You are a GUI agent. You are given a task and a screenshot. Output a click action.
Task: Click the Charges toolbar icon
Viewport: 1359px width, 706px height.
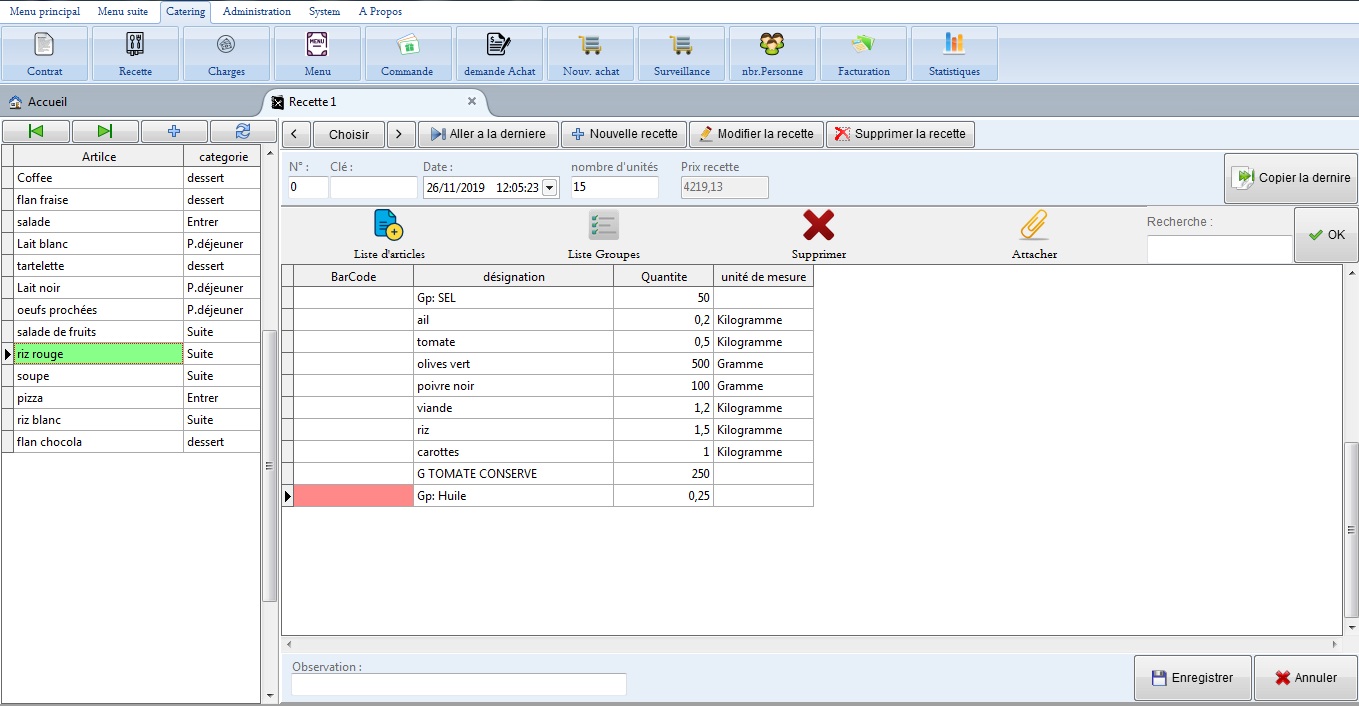click(x=226, y=46)
